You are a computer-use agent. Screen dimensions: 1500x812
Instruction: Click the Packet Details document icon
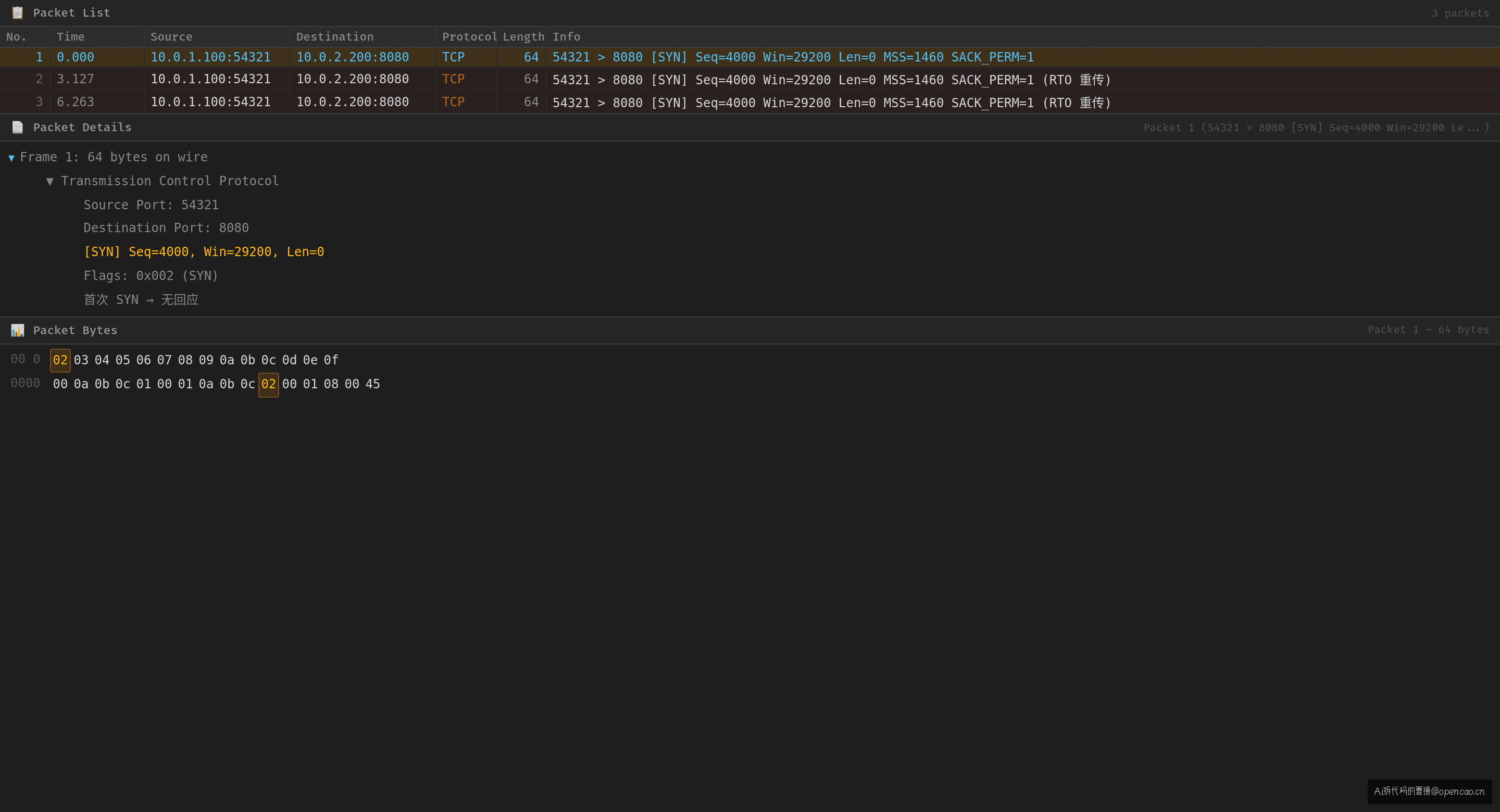[18, 128]
